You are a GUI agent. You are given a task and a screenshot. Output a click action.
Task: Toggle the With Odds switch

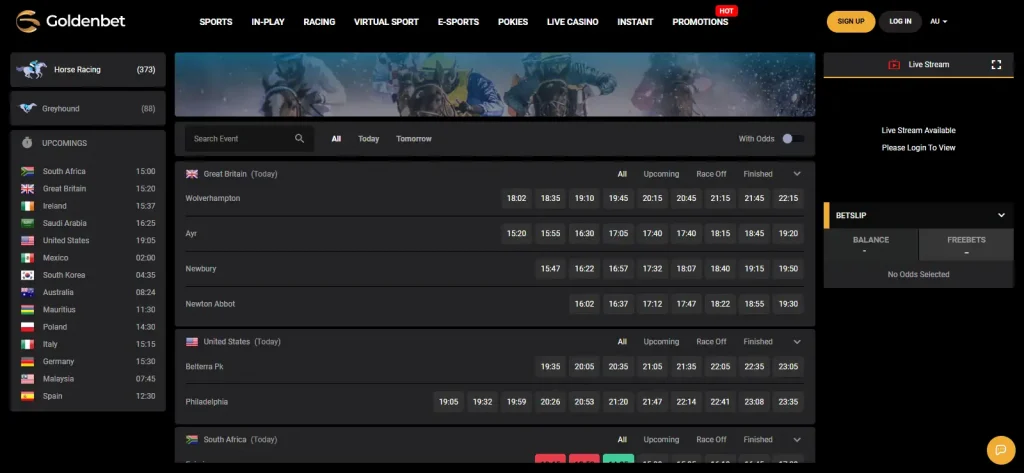click(793, 139)
